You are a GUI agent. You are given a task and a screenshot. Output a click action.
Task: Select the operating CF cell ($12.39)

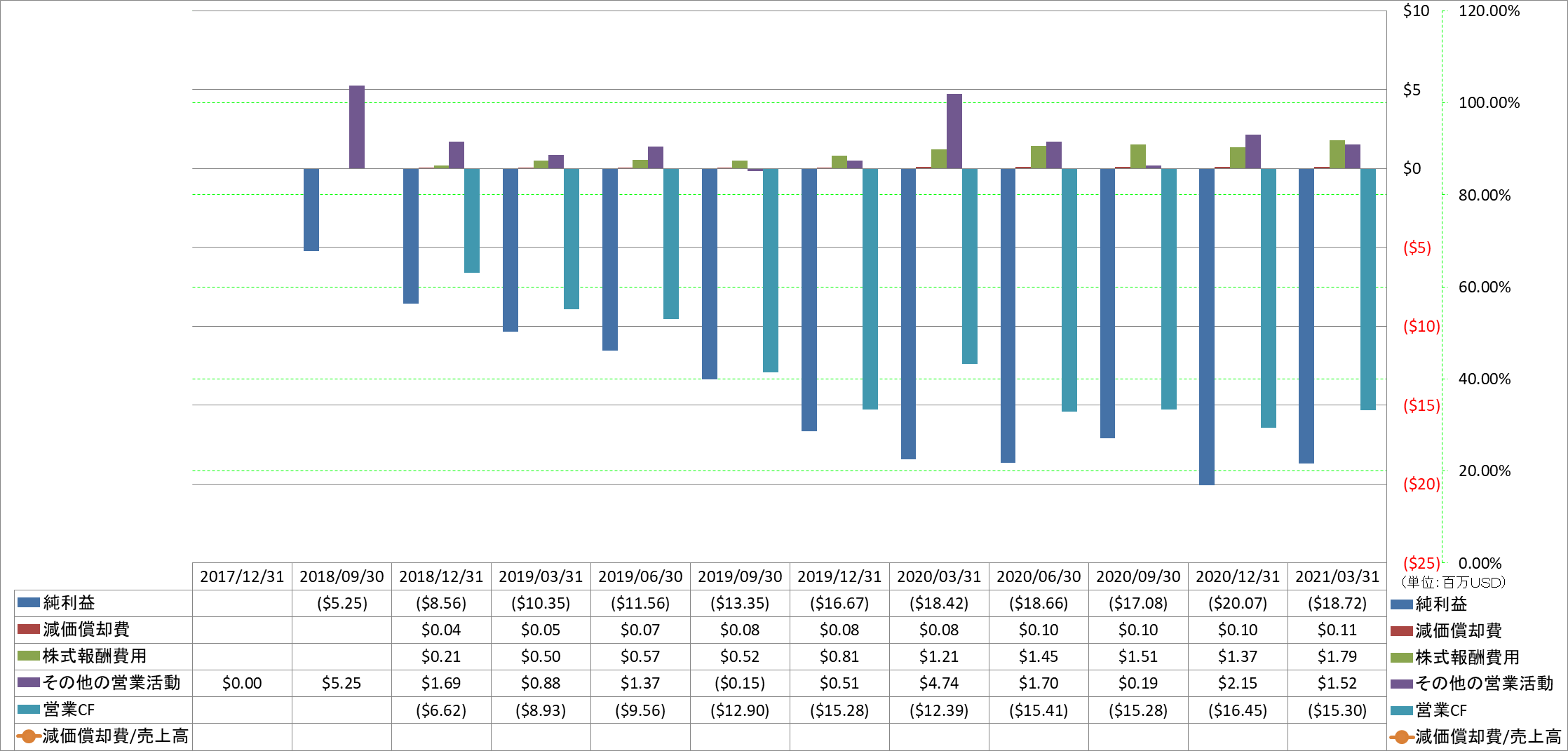tap(939, 710)
